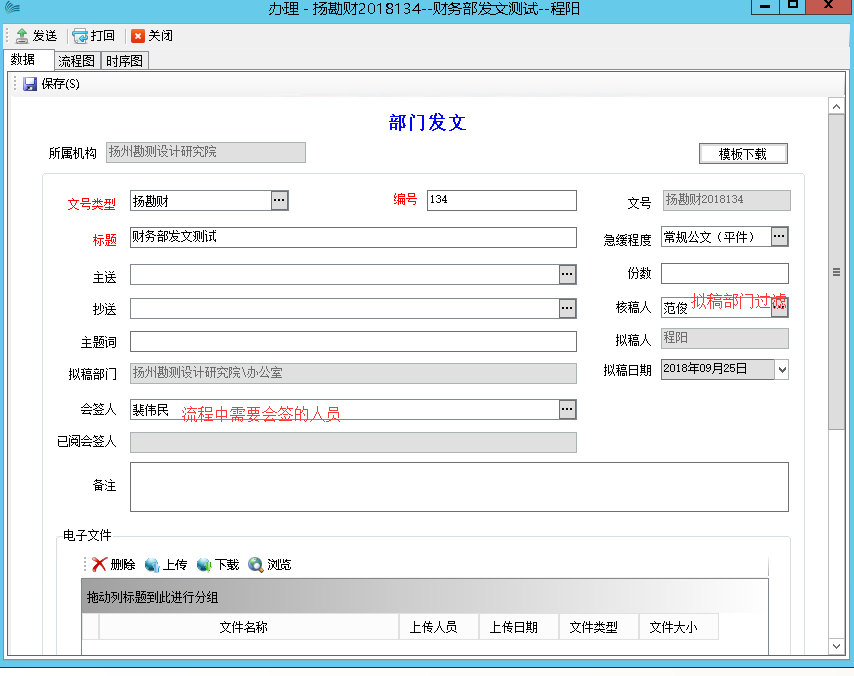Click the 会签人 field containing 裴伟民
The image size is (854, 676).
pos(345,410)
